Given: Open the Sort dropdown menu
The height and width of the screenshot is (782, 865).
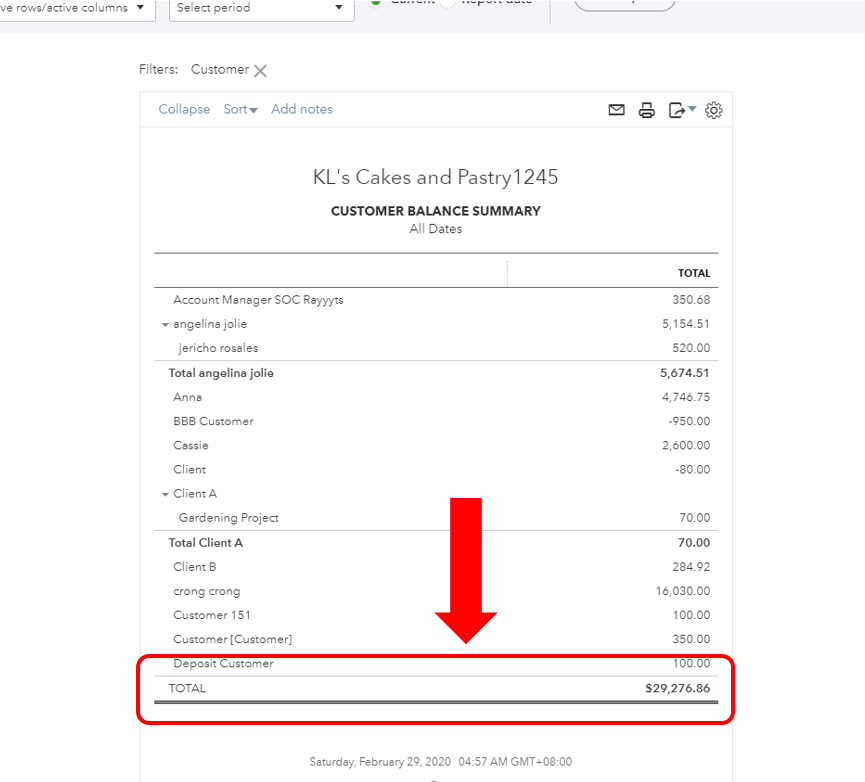Looking at the screenshot, I should [241, 109].
